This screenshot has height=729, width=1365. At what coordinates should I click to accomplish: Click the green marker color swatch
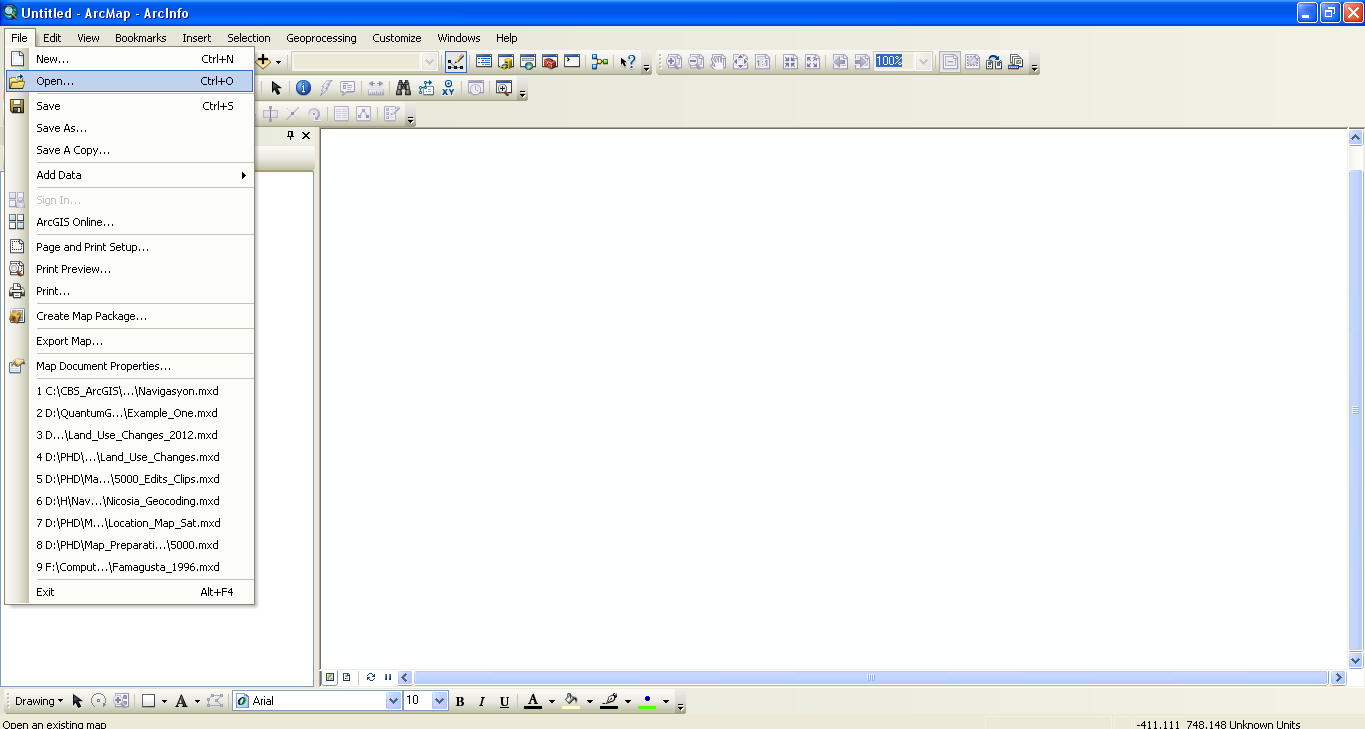tap(647, 701)
